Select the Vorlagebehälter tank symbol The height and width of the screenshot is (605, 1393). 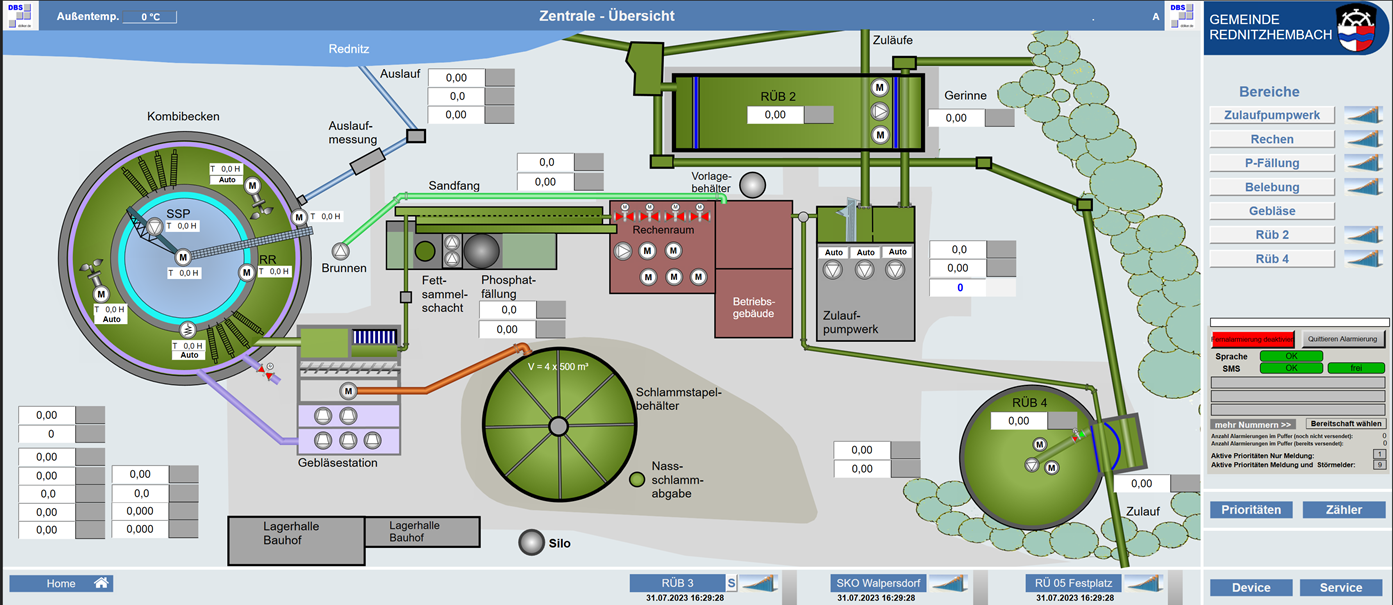click(x=751, y=184)
